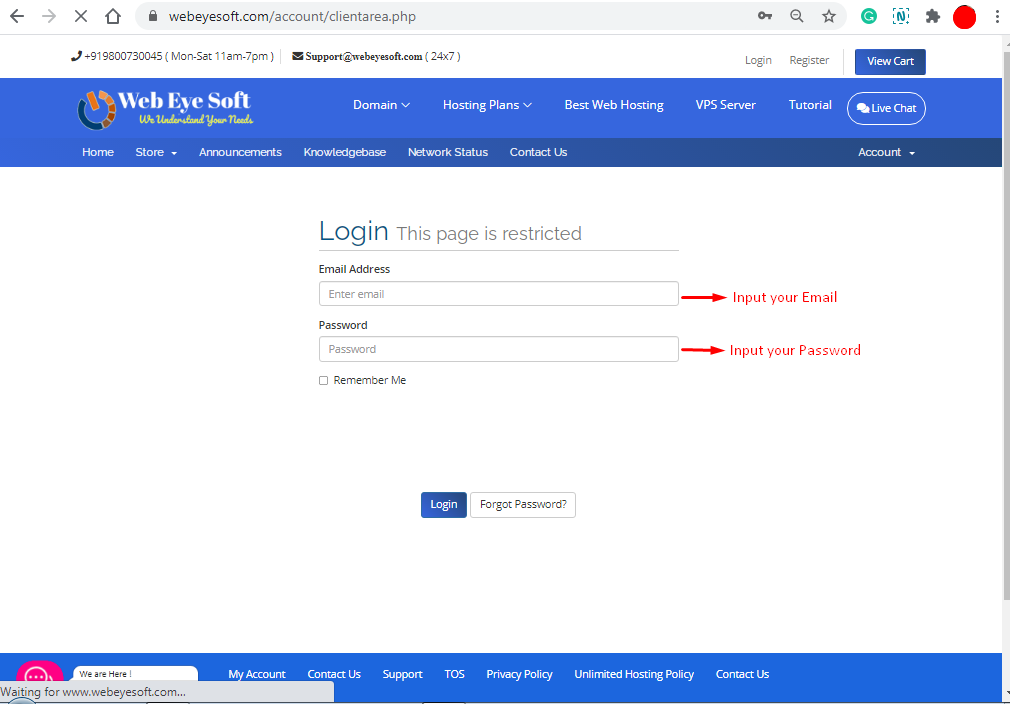Bookmark this page with the star icon
Viewport: 1010px width, 704px height.
click(x=829, y=16)
